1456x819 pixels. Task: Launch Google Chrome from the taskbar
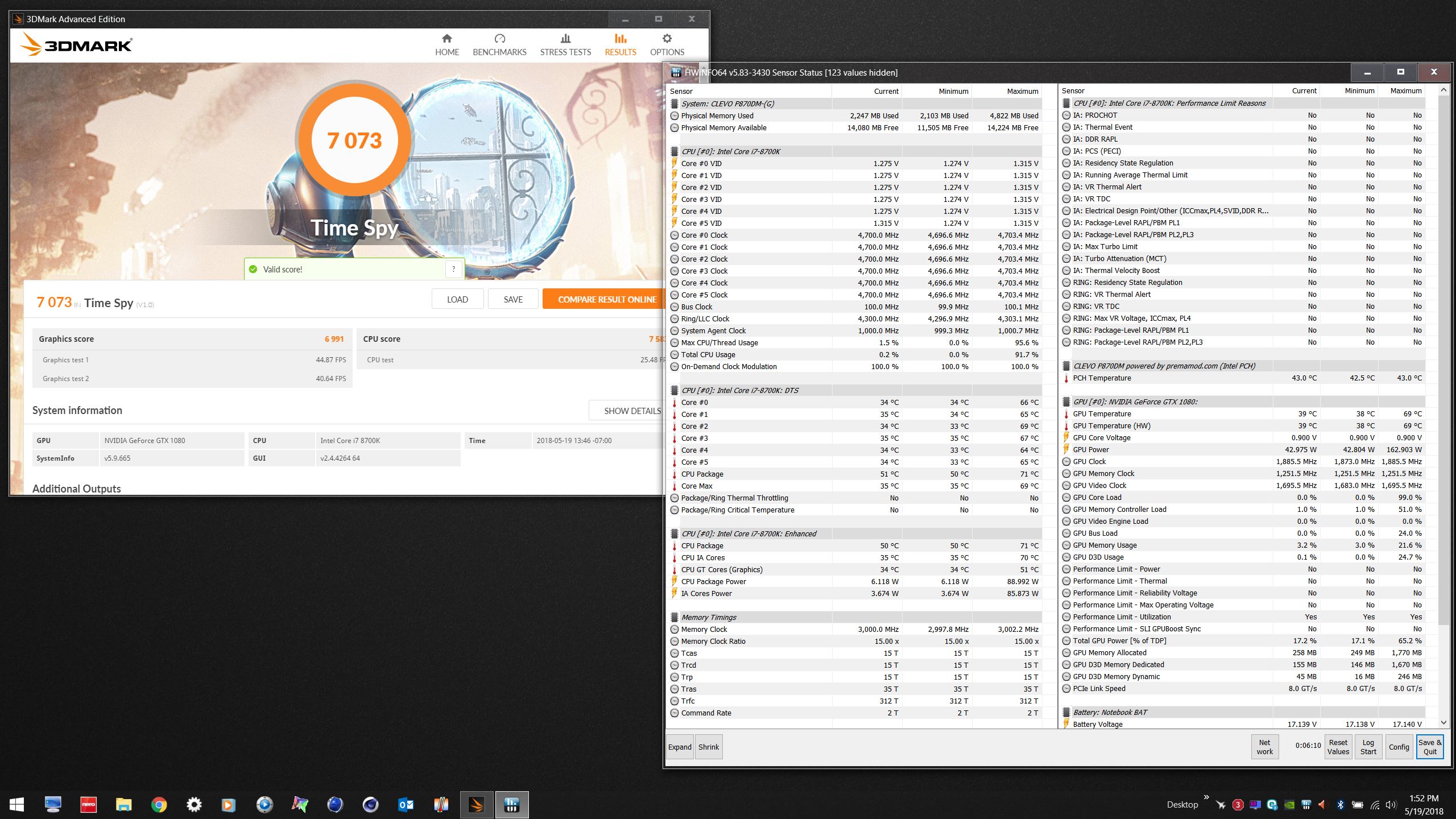pos(159,804)
